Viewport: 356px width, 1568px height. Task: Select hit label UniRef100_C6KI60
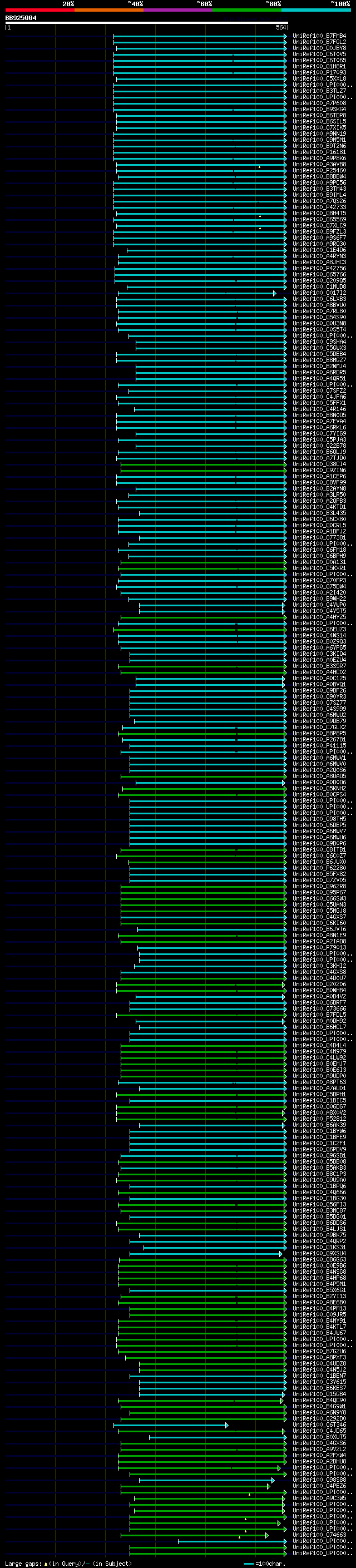319,923
